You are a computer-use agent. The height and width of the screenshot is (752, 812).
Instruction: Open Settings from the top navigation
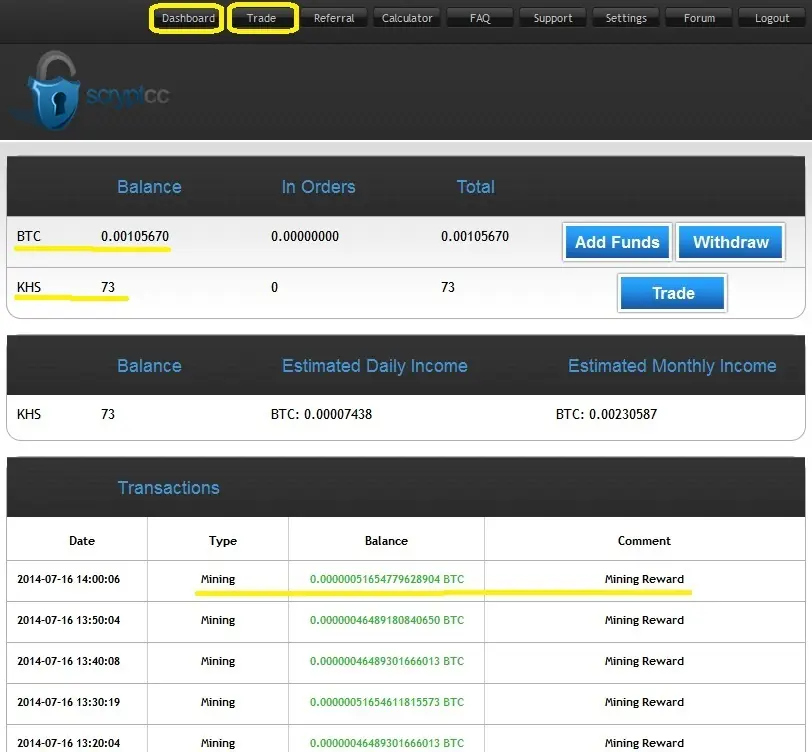pyautogui.click(x=626, y=18)
